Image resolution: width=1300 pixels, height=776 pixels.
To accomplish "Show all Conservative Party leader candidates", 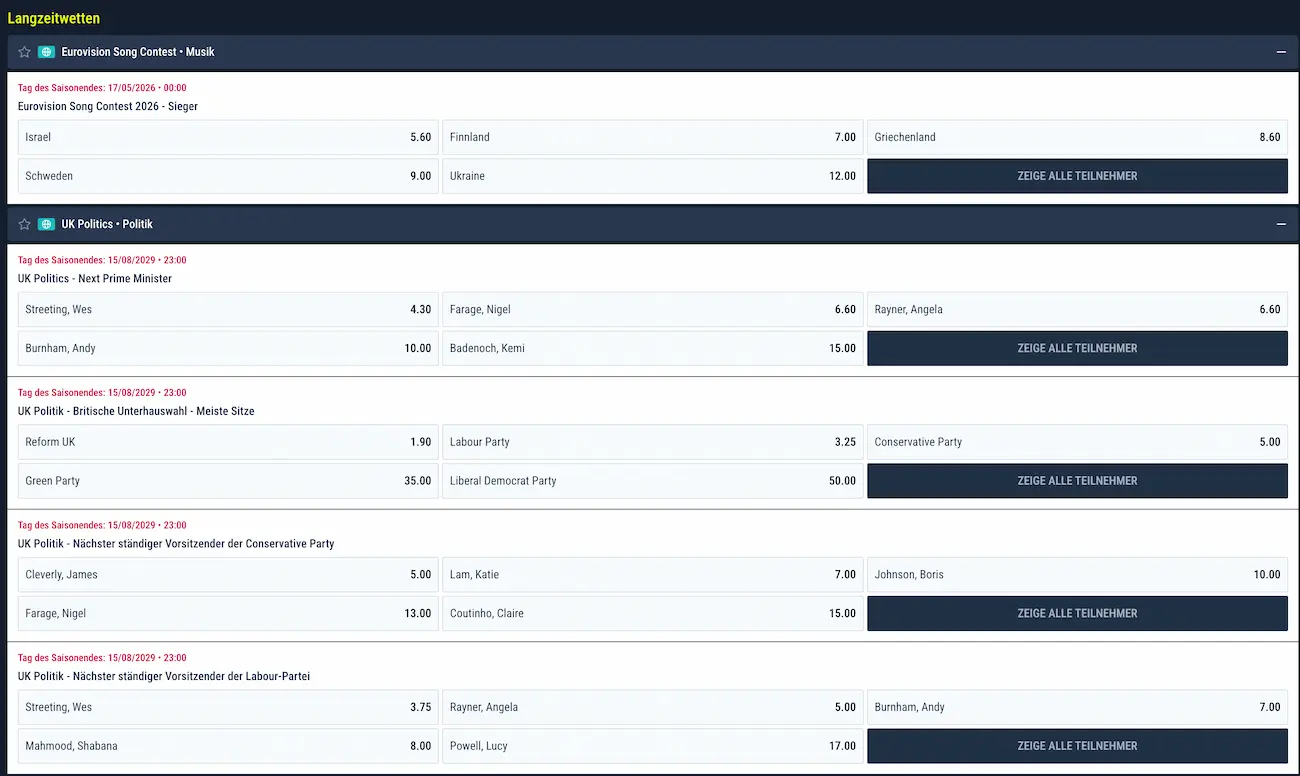I will (x=1077, y=613).
